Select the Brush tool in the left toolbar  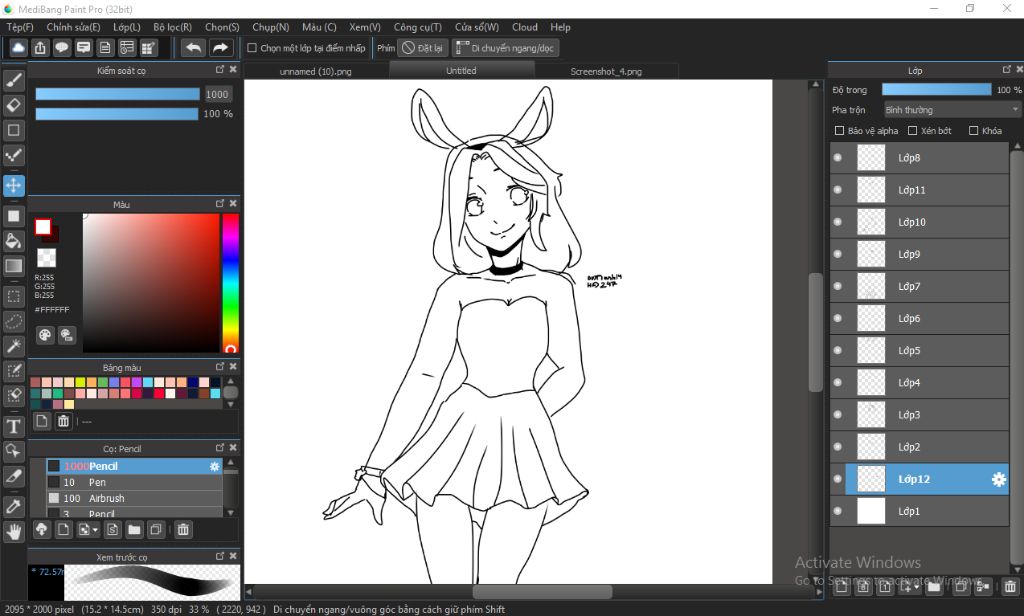point(14,80)
